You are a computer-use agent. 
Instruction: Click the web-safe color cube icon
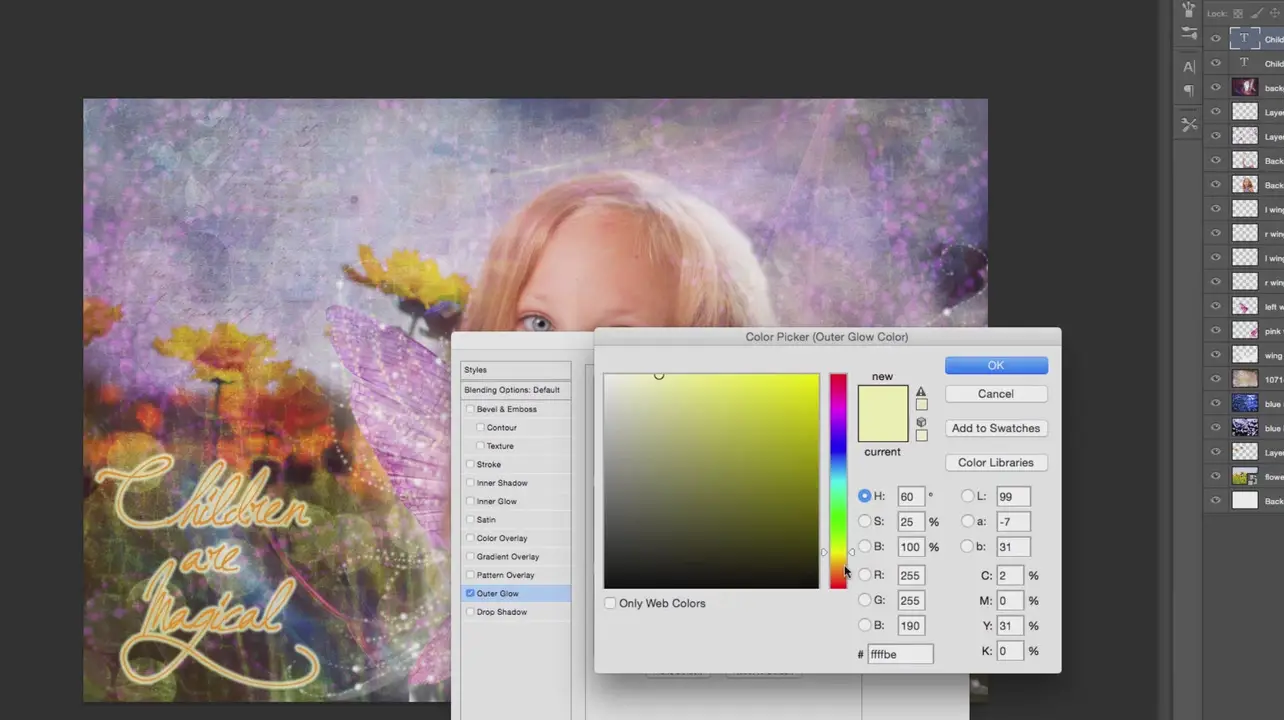coord(921,422)
